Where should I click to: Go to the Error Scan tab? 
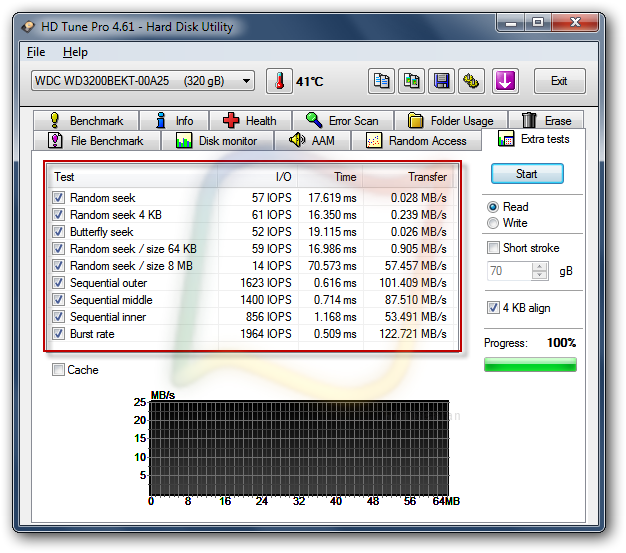pyautogui.click(x=343, y=120)
